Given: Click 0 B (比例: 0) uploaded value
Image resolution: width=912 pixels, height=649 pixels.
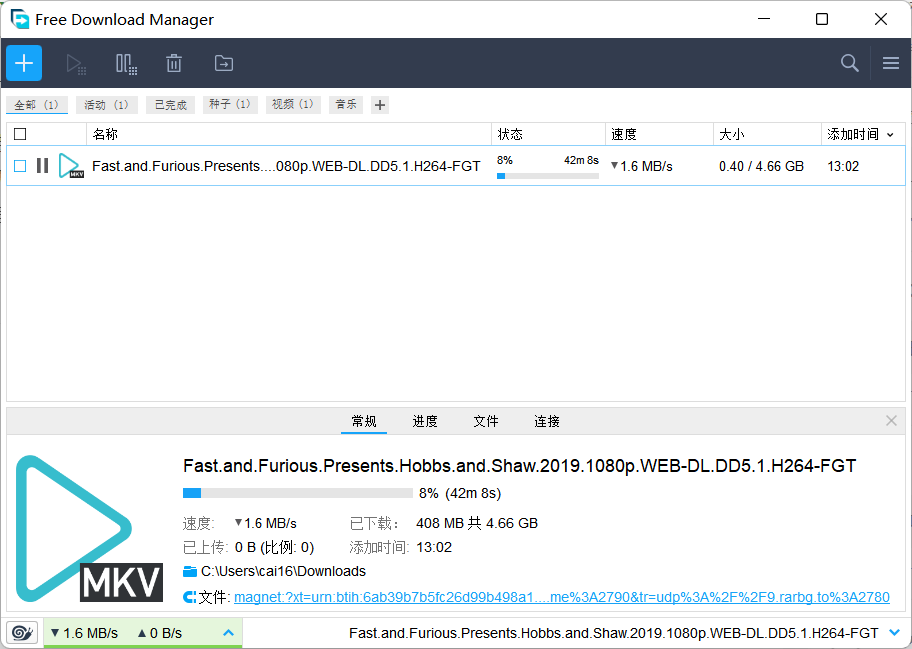Looking at the screenshot, I should click(275, 547).
